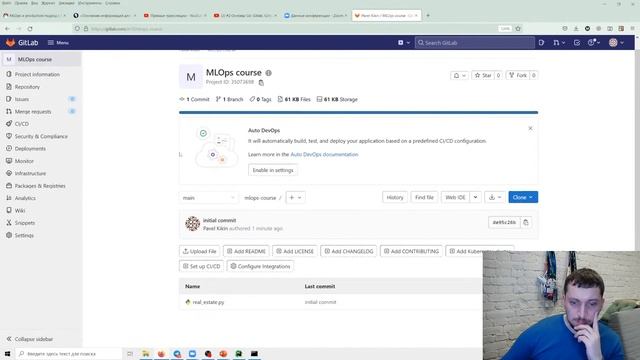Image resolution: width=640 pixels, height=360 pixels.
Task: Click Add README button
Action: pos(246,251)
